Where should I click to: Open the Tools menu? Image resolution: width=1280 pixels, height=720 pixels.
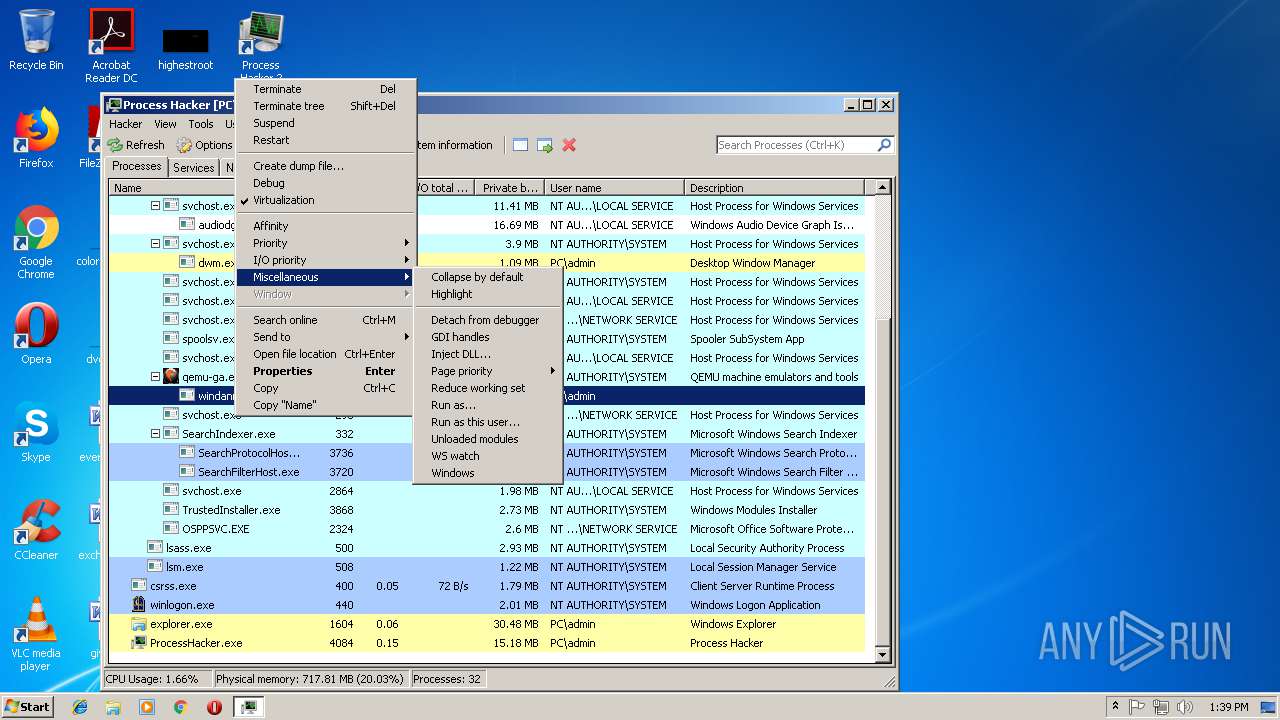coord(201,124)
